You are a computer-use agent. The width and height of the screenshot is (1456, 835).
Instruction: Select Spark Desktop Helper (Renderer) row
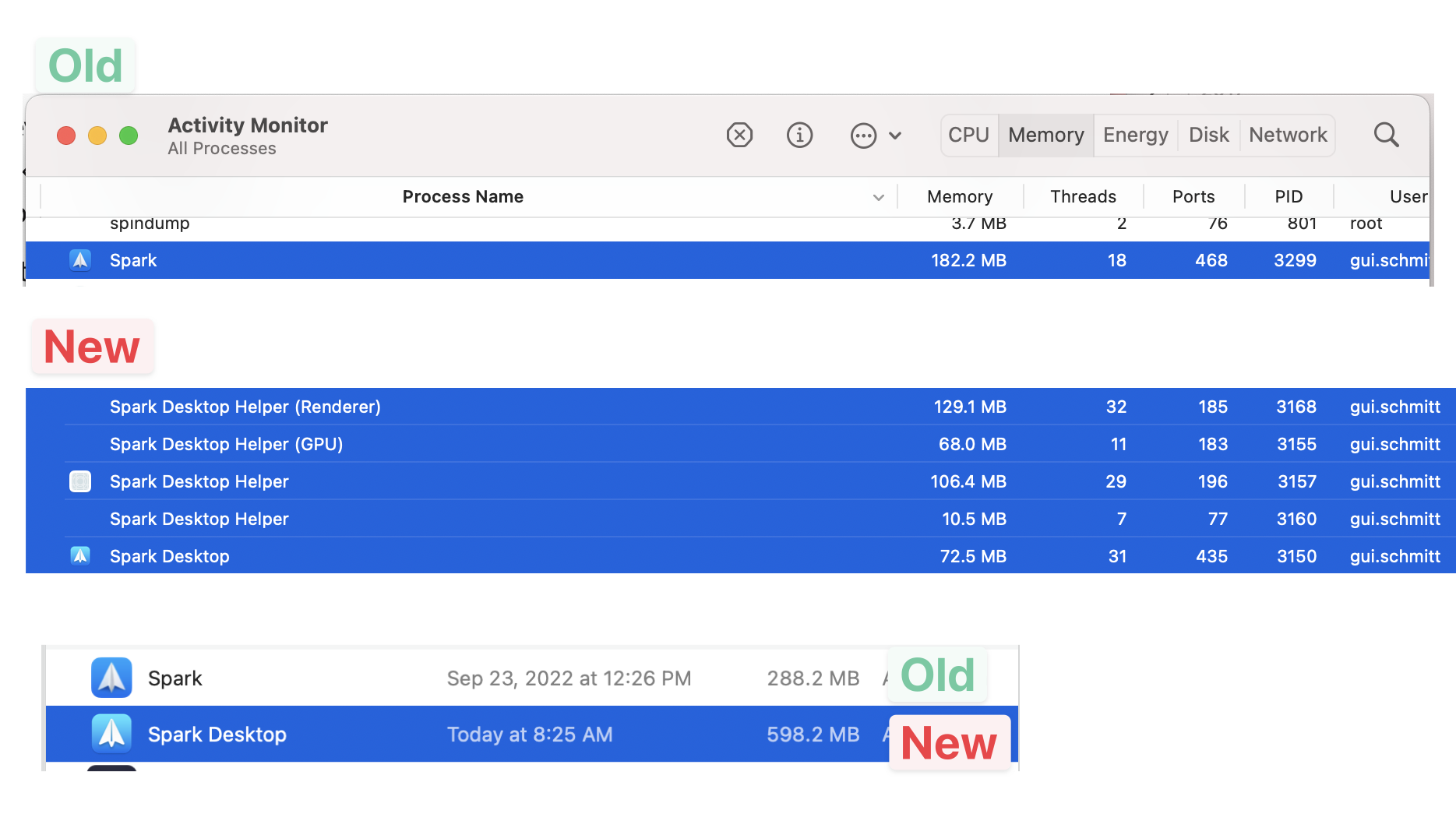coord(741,407)
